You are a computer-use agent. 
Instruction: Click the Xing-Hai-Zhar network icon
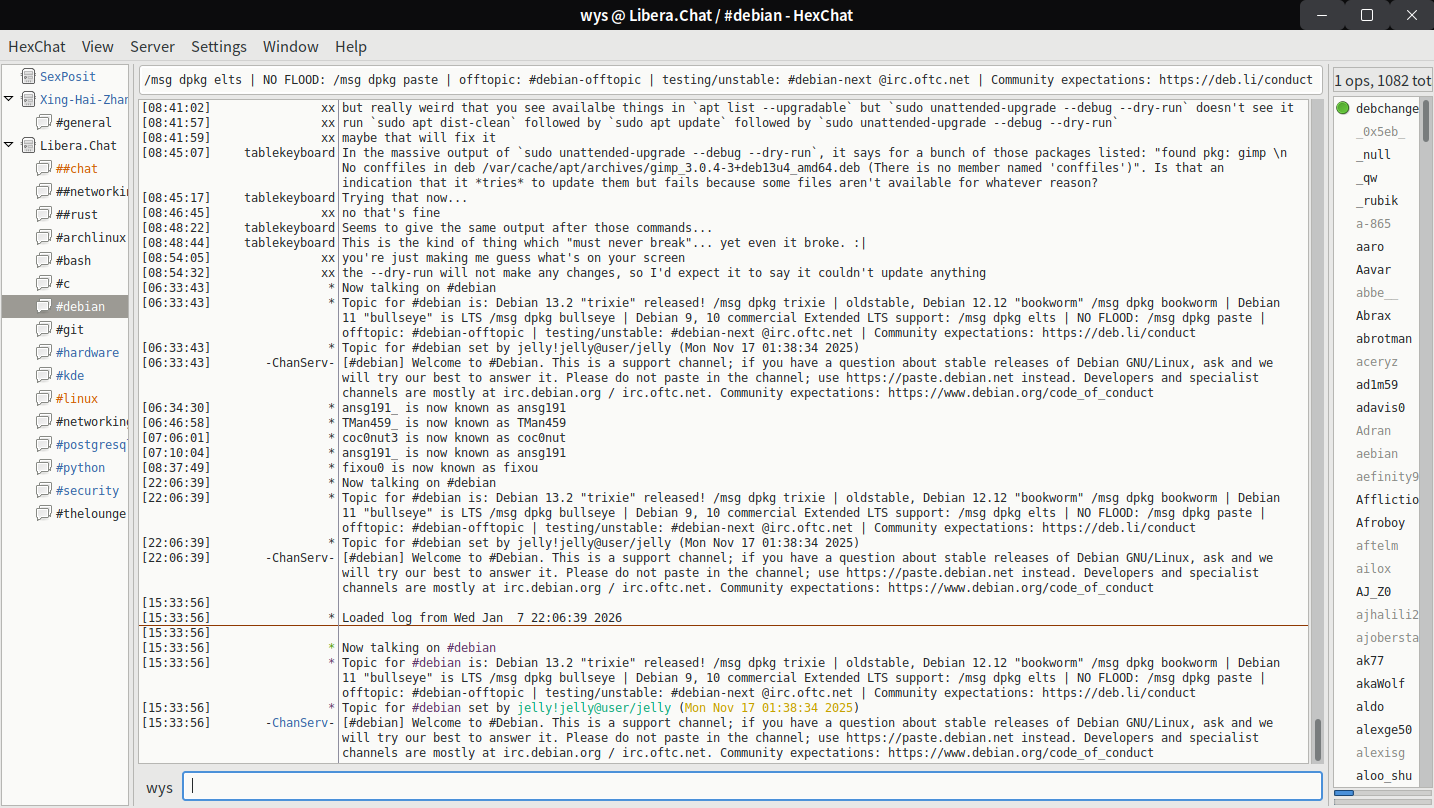27,99
